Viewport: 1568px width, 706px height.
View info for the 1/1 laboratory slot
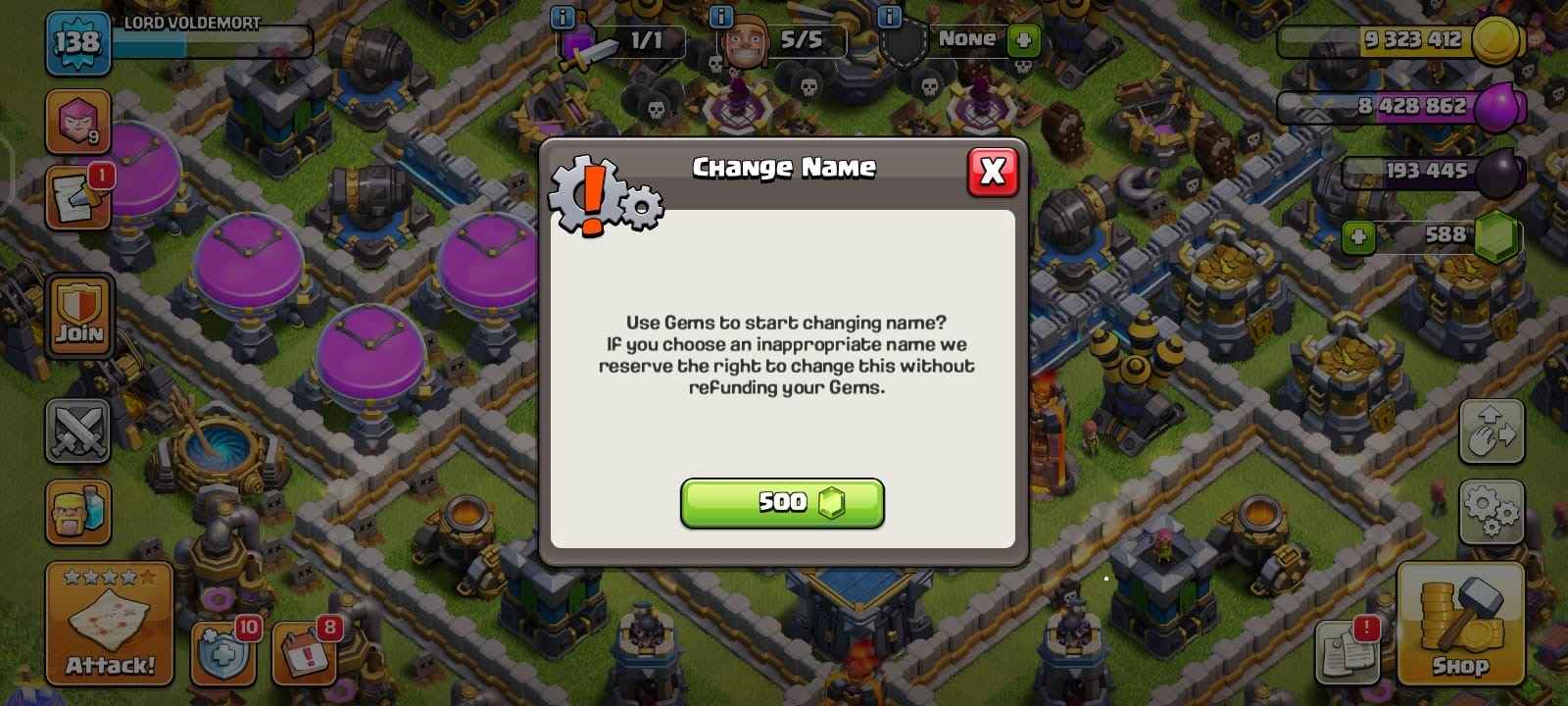(x=563, y=17)
